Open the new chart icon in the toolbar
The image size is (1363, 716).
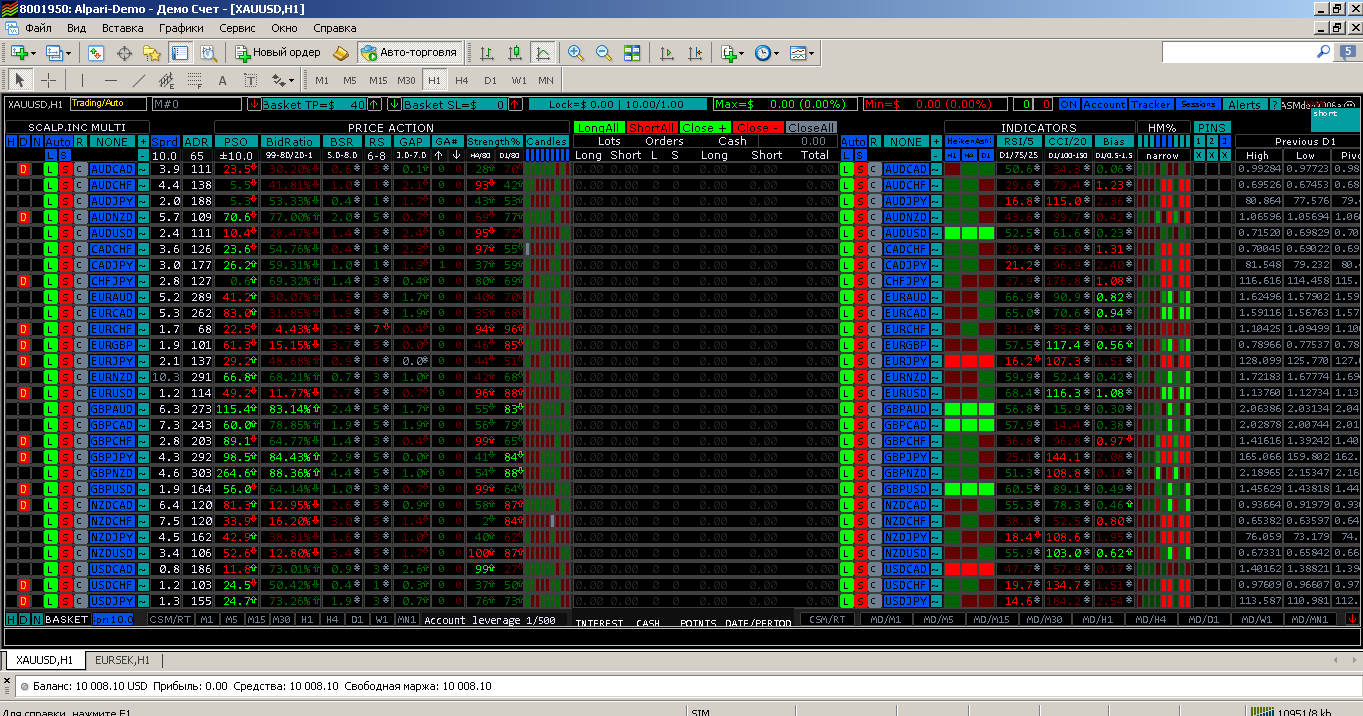pyautogui.click(x=22, y=53)
